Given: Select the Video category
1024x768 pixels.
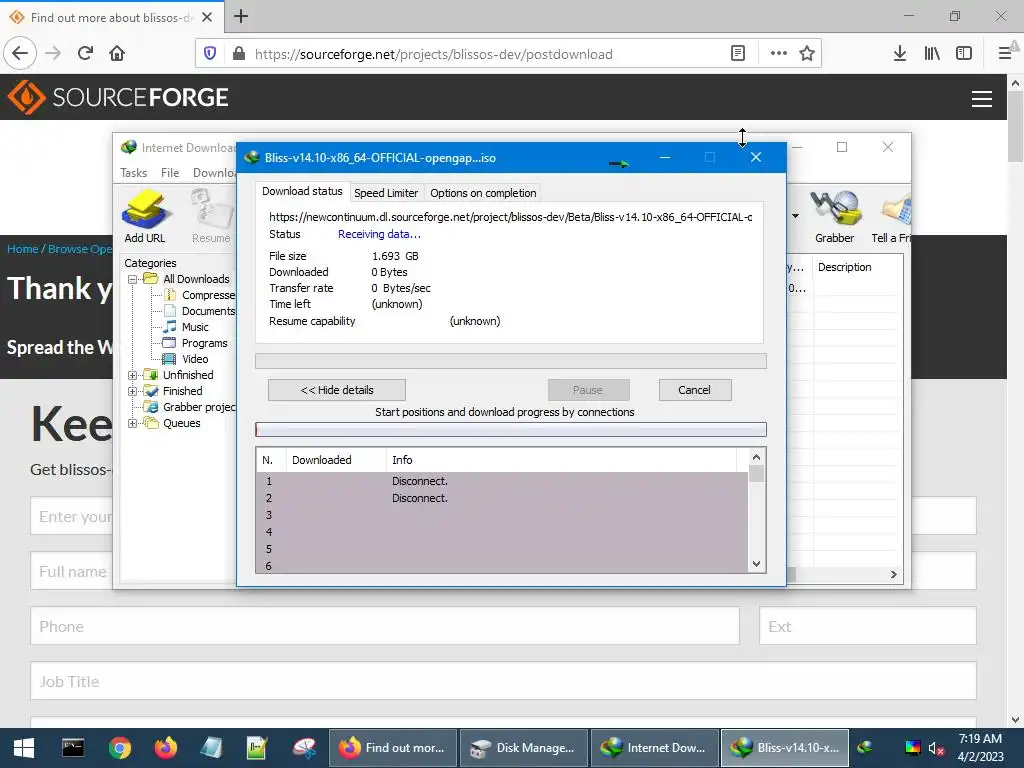Looking at the screenshot, I should pos(195,359).
